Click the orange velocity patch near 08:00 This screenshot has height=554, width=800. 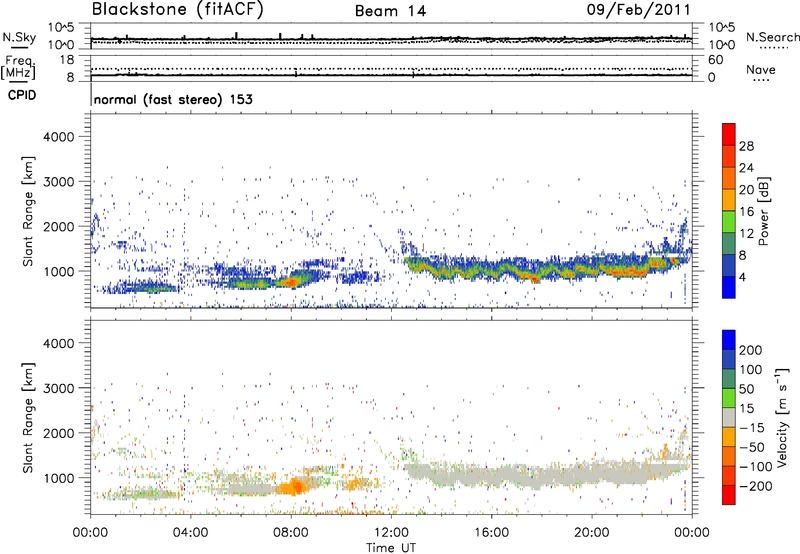[x=293, y=487]
